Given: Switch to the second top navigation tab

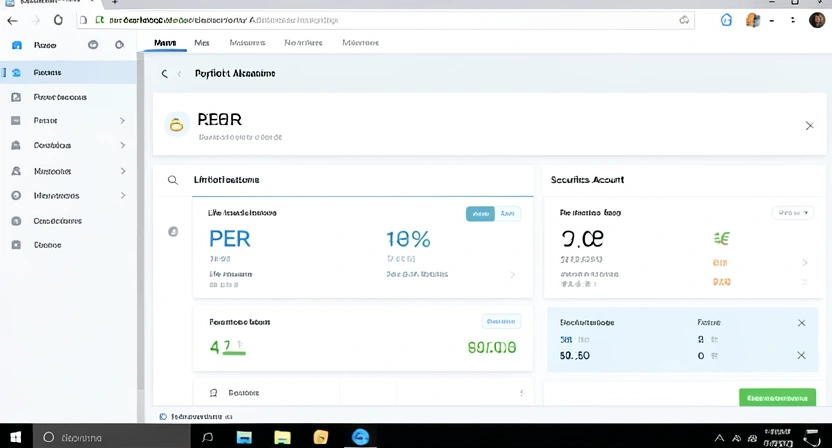Looking at the screenshot, I should 202,43.
